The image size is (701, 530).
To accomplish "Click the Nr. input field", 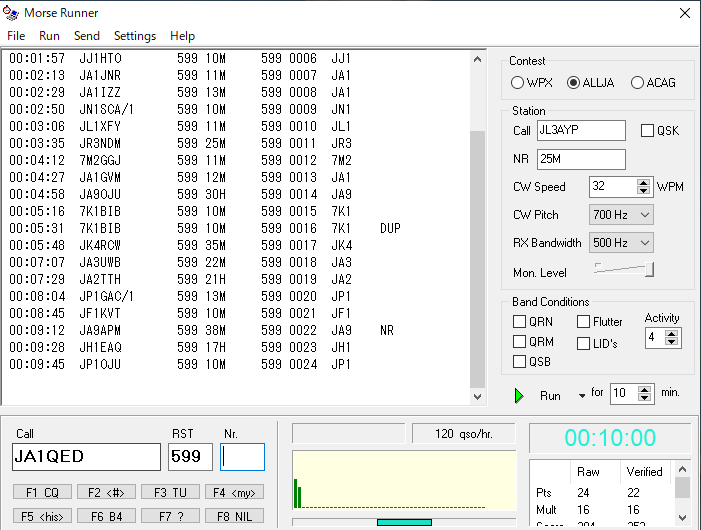I will pyautogui.click(x=243, y=457).
